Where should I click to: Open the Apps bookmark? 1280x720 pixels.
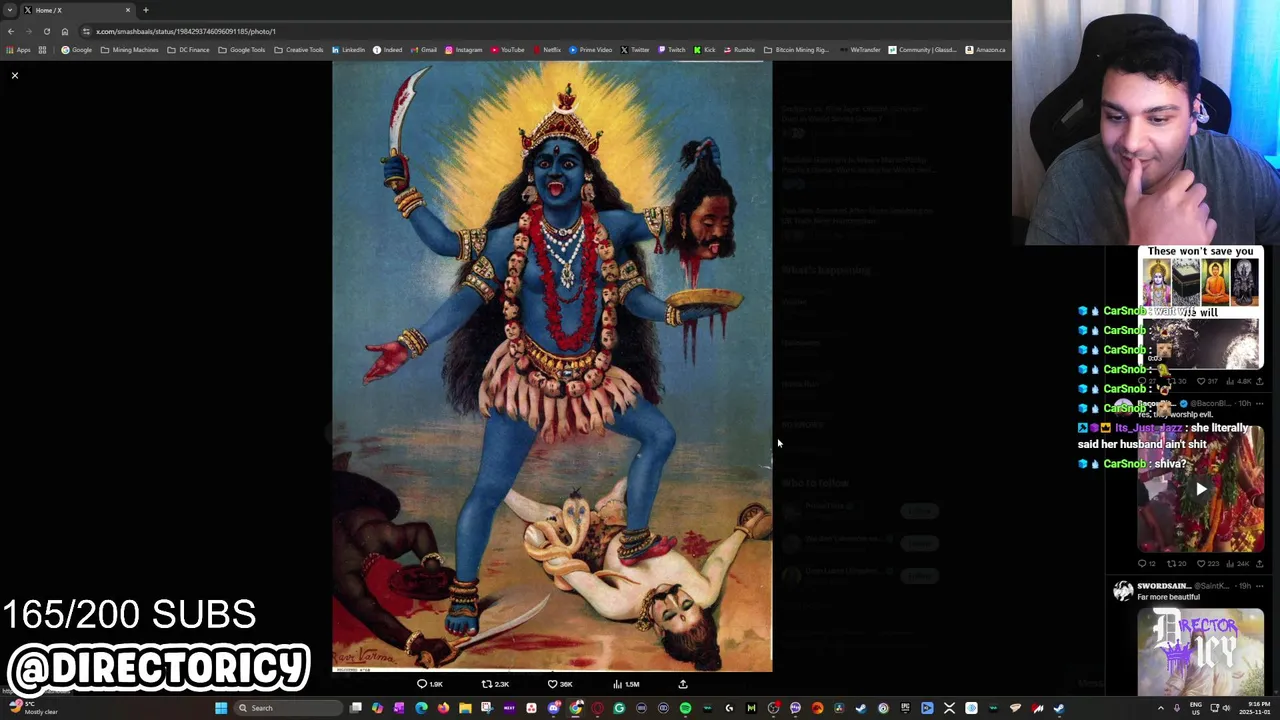pyautogui.click(x=17, y=50)
